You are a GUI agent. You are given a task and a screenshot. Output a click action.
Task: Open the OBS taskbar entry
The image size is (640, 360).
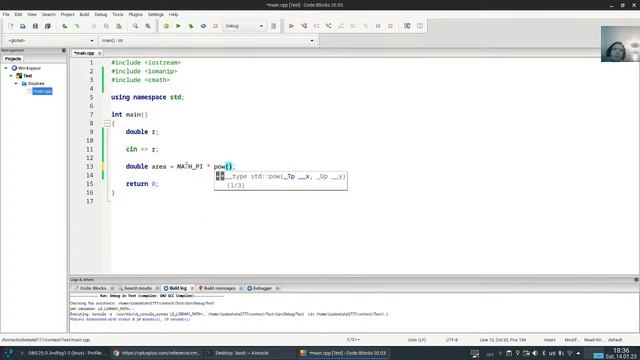click(x=64, y=353)
